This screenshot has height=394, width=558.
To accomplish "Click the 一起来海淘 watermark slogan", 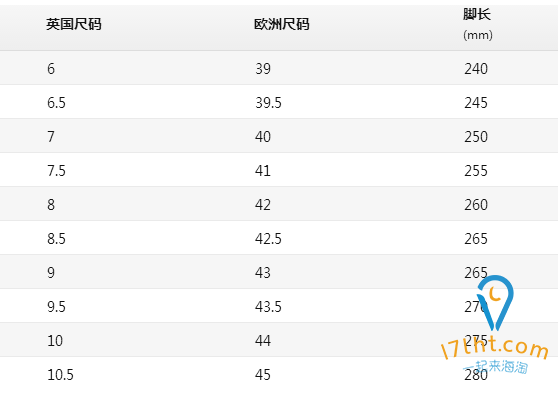I will 495,366.
